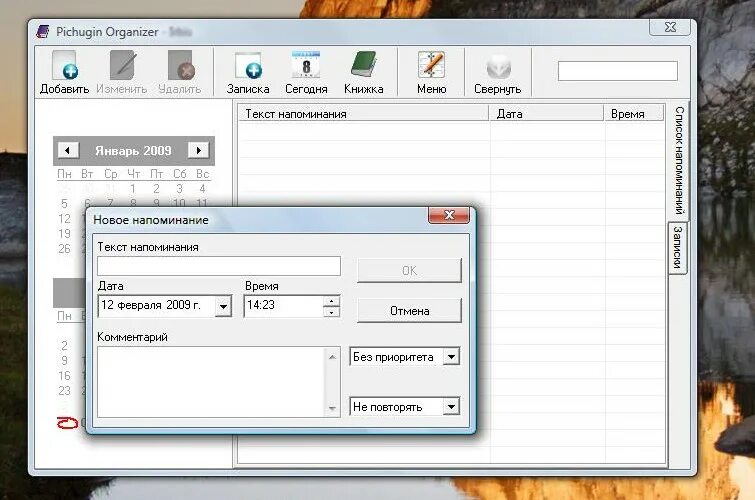Select day 2 in lower calendar

pos(64,345)
